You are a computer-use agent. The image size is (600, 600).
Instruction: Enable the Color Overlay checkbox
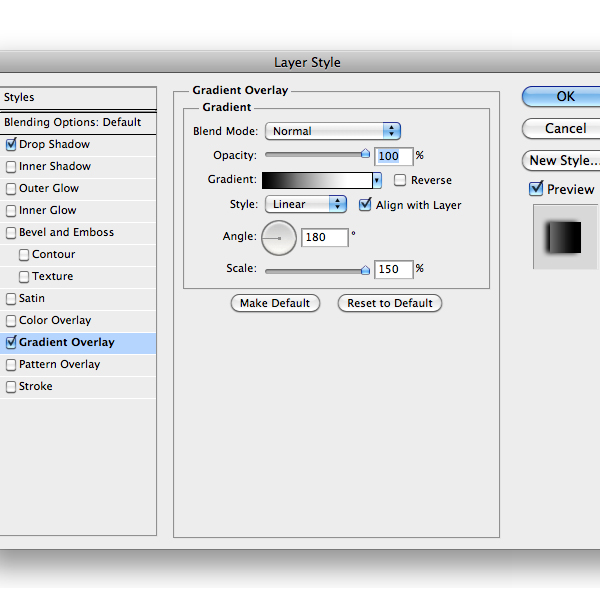point(11,321)
